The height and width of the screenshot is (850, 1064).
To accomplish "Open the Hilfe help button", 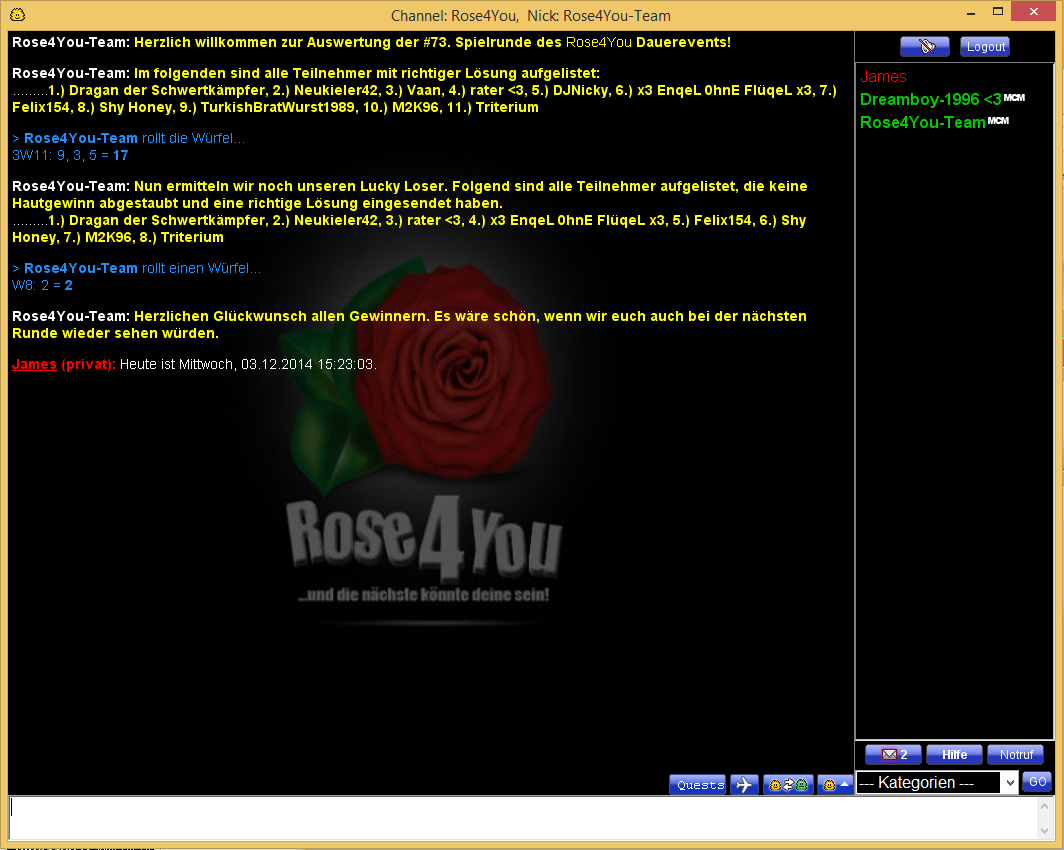I will [x=954, y=755].
